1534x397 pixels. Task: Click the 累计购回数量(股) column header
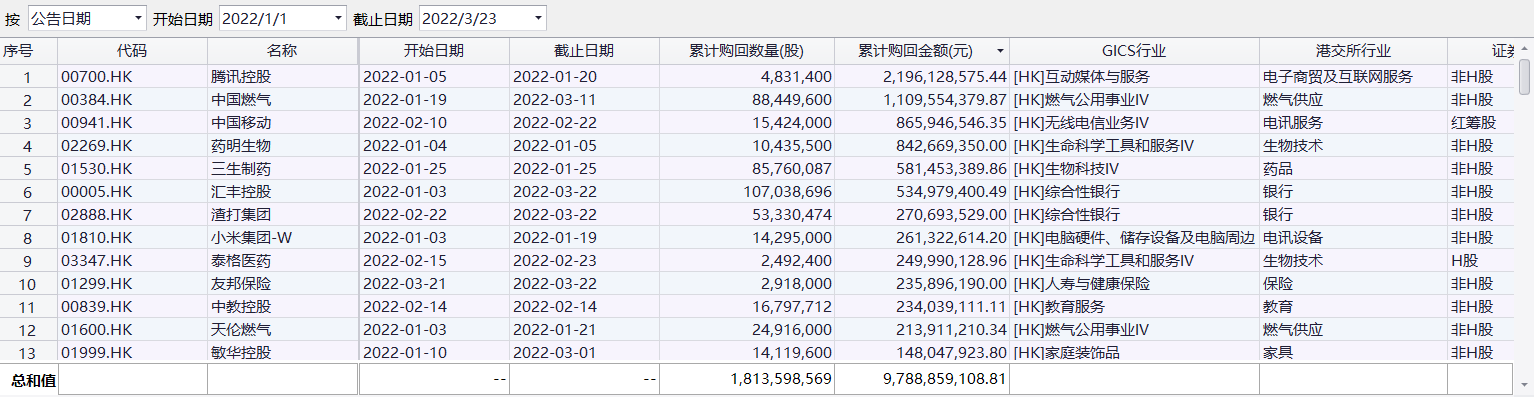pyautogui.click(x=746, y=51)
